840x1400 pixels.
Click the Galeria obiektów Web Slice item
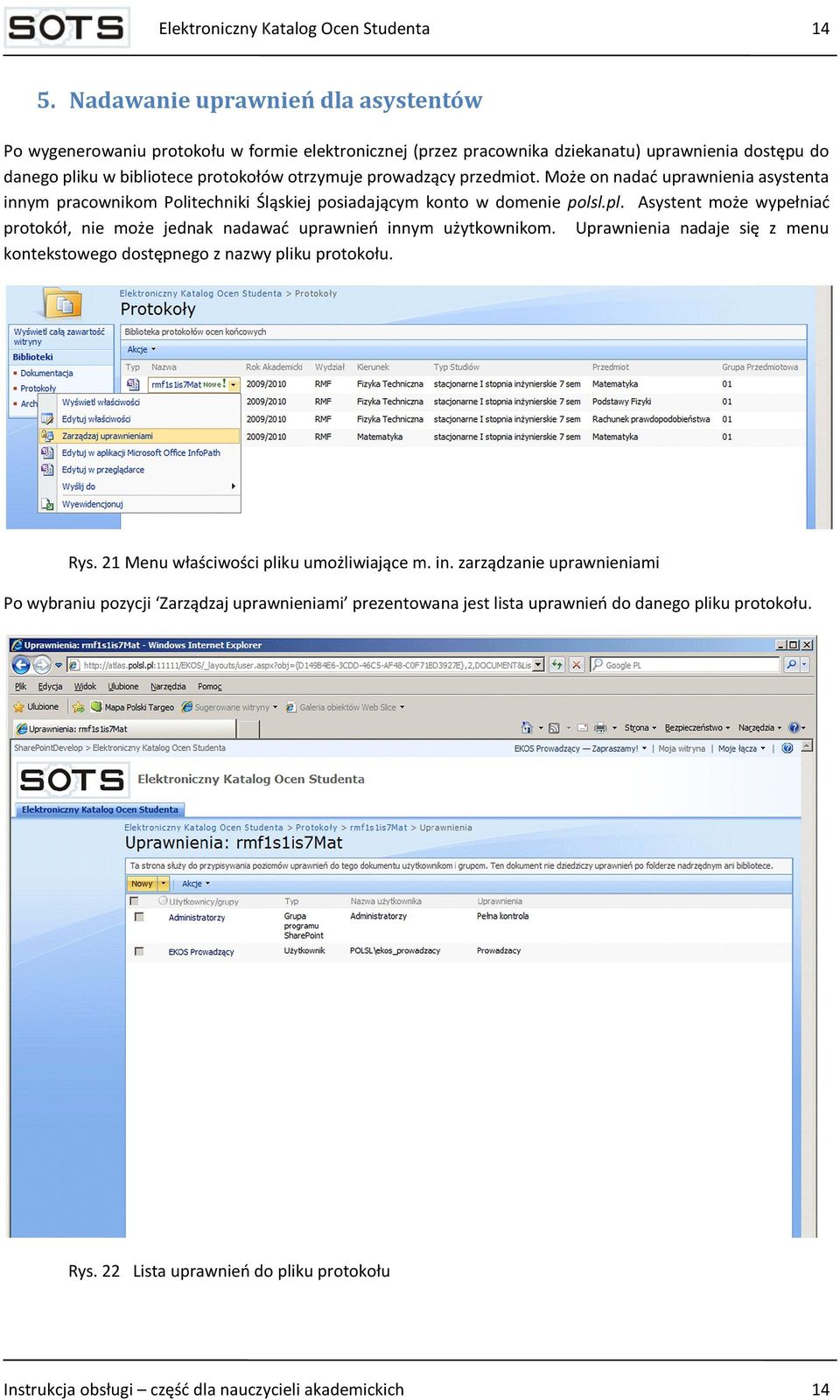[346, 707]
